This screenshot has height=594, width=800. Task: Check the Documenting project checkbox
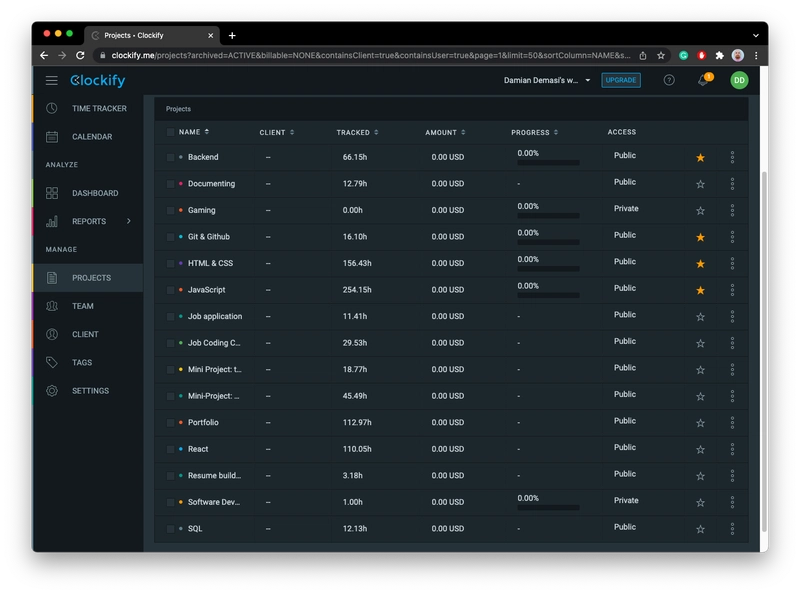(170, 184)
